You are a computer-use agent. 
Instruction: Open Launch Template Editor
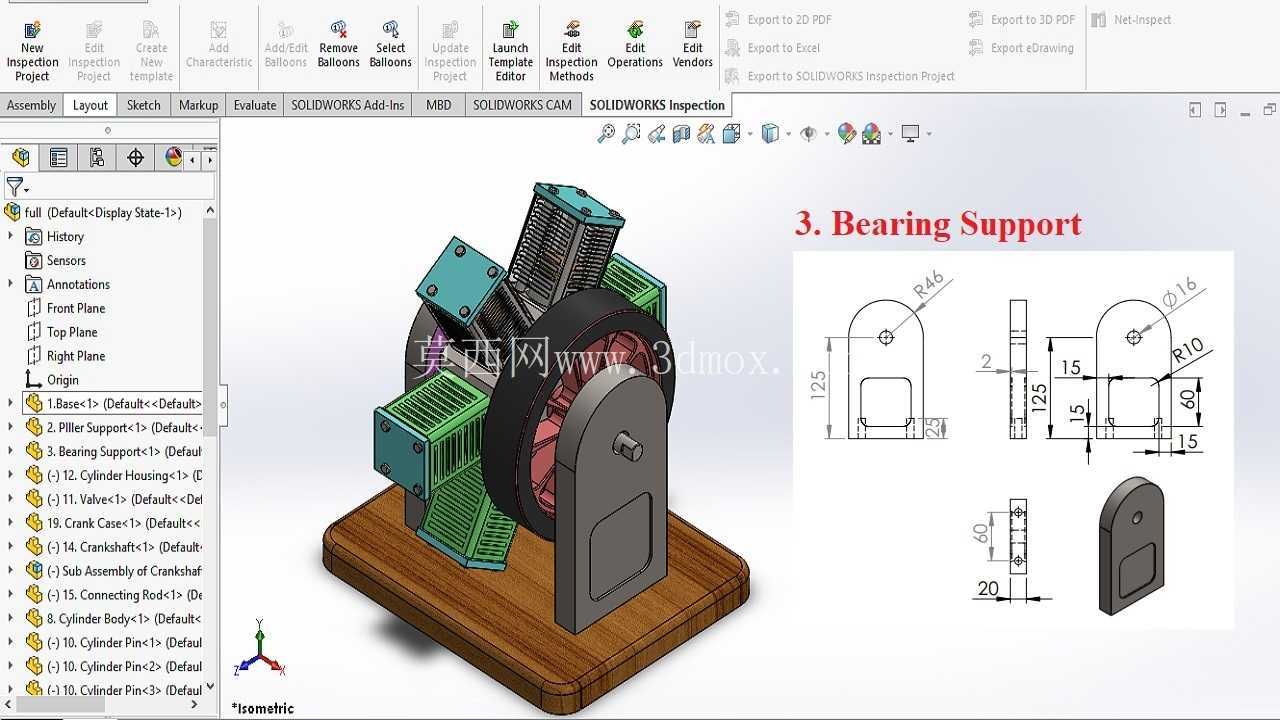tap(511, 50)
